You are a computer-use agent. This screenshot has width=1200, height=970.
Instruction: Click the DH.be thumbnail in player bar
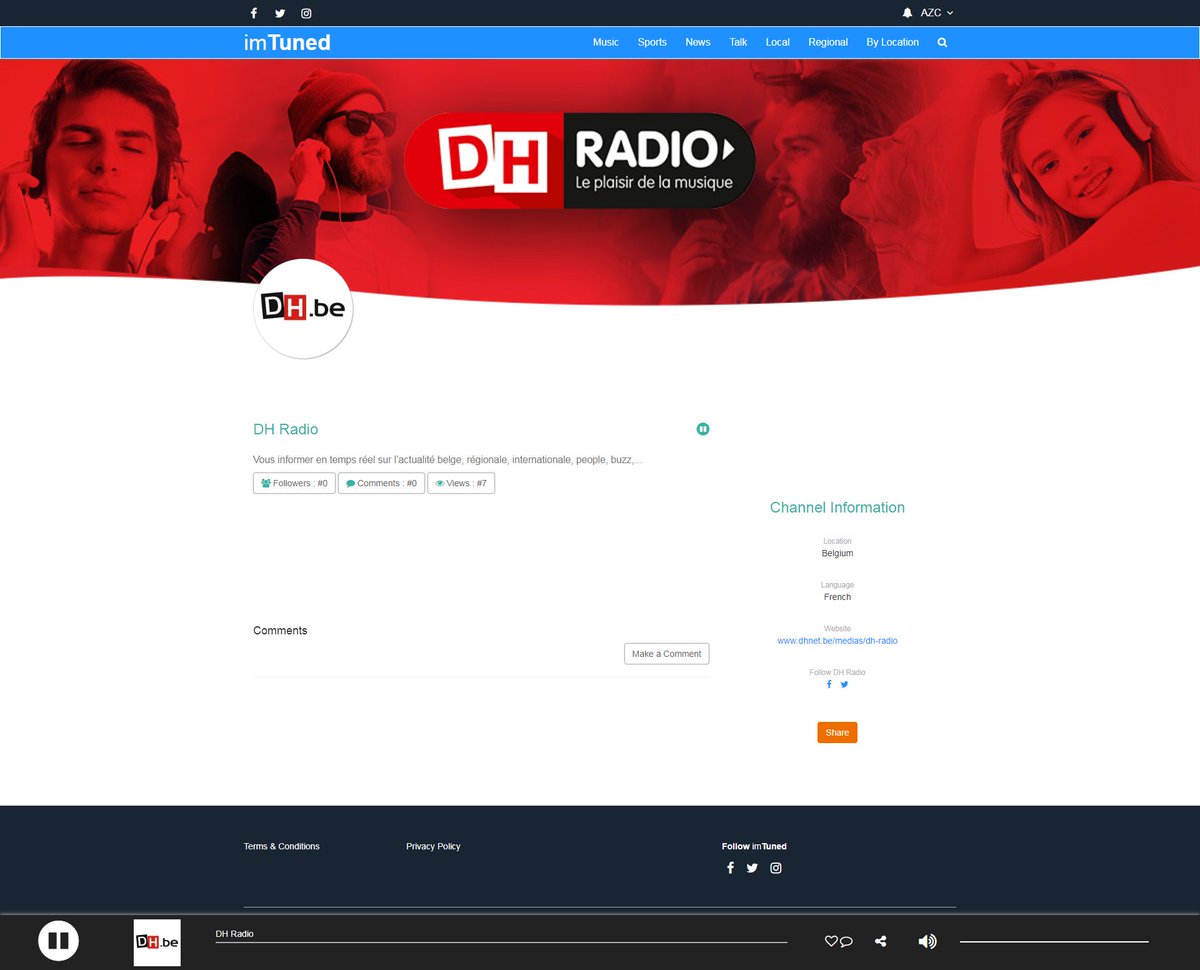point(157,943)
